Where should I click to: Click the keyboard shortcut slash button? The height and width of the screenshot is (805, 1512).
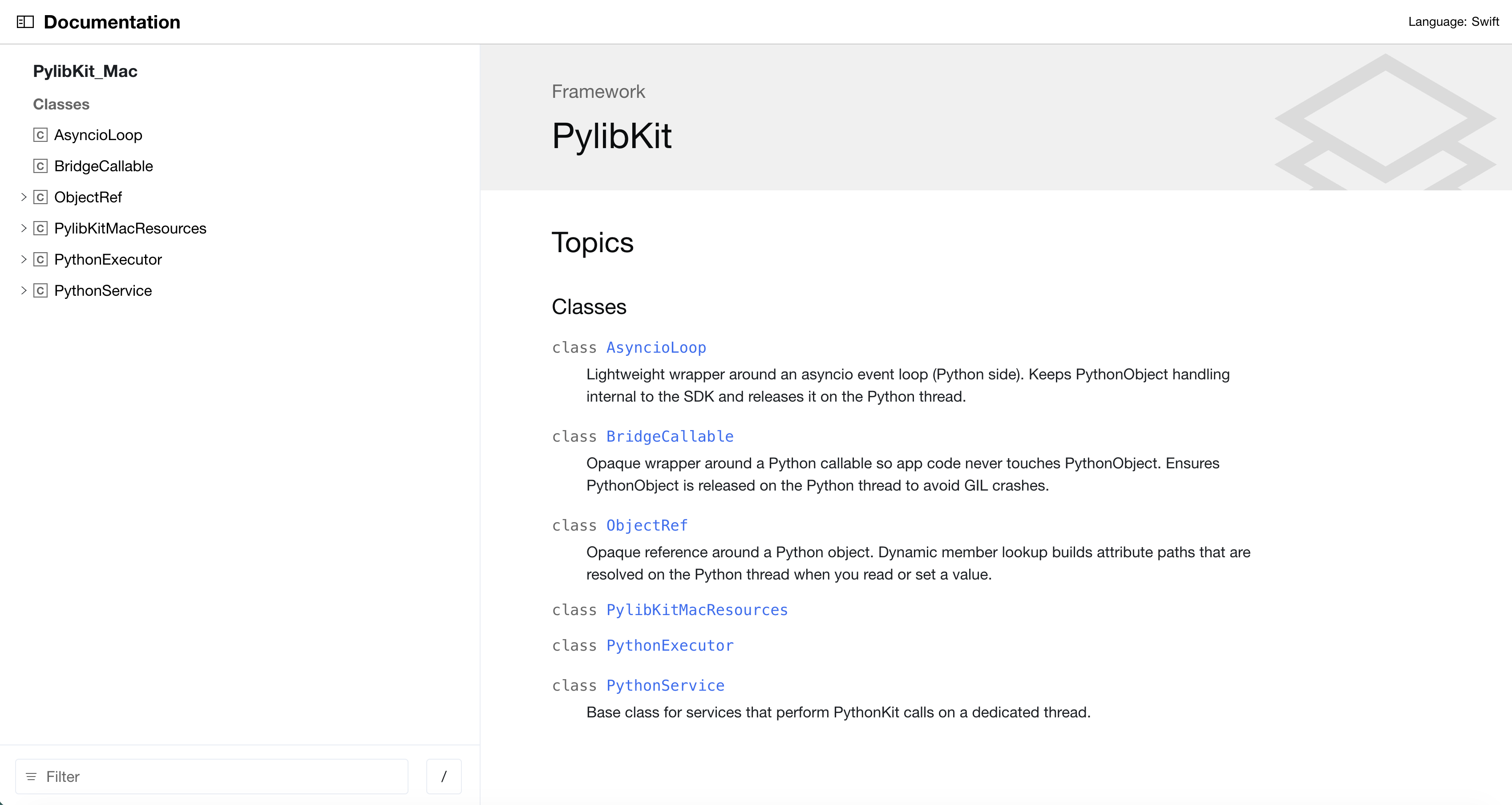pos(444,776)
